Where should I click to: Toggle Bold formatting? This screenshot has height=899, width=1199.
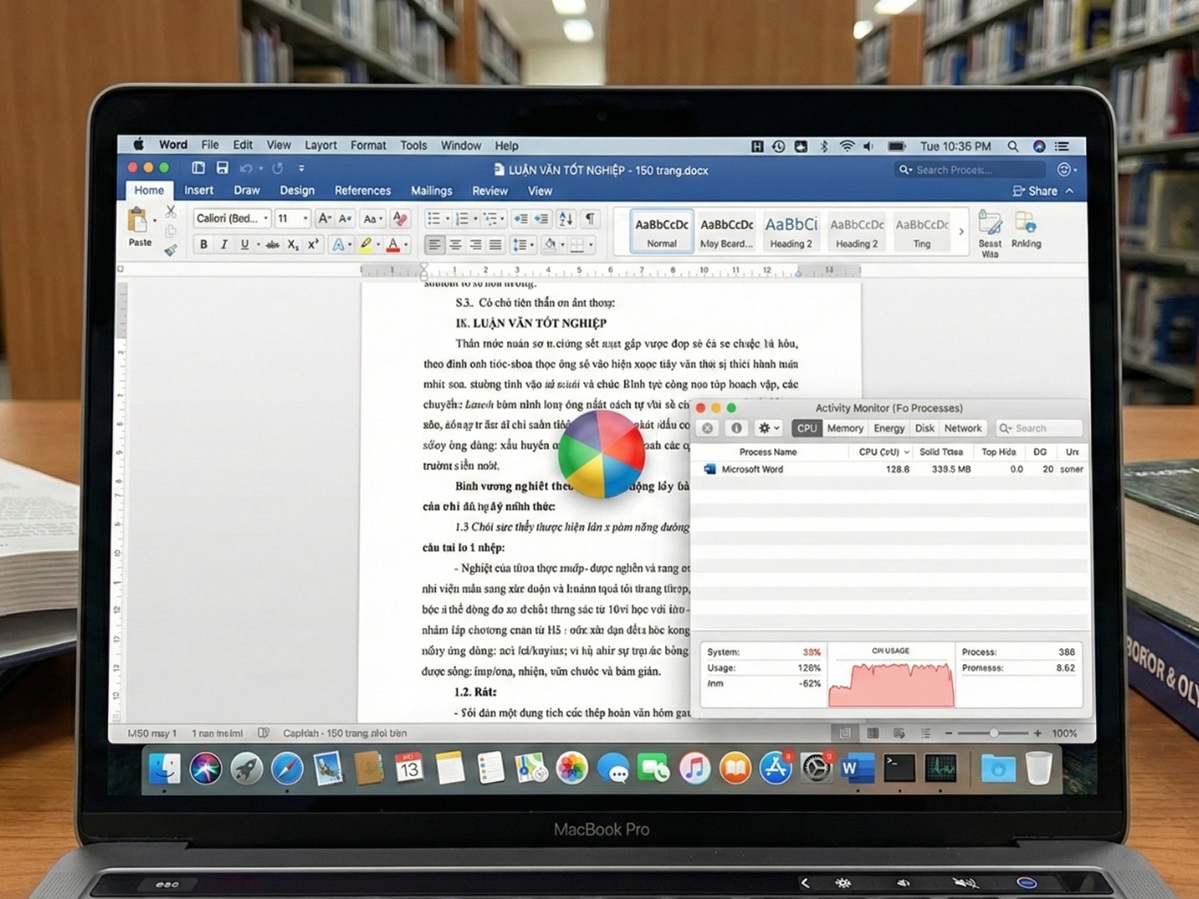point(203,245)
